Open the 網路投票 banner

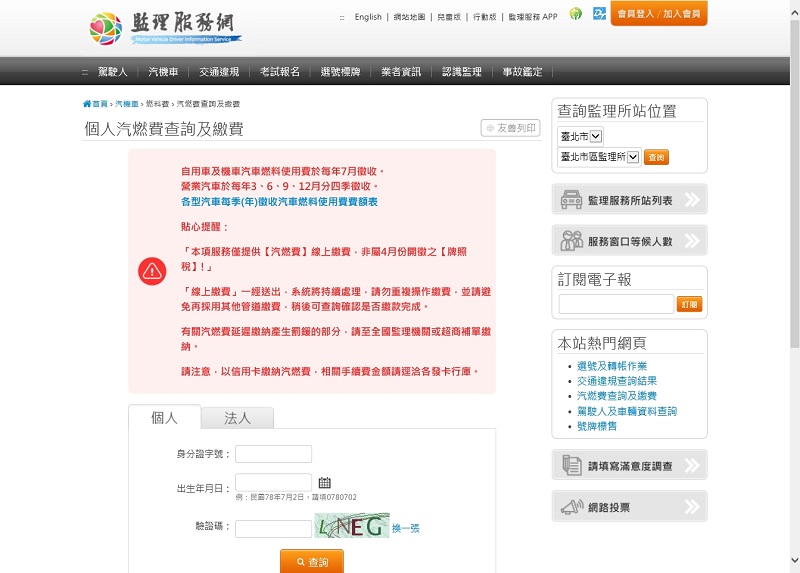[x=630, y=507]
